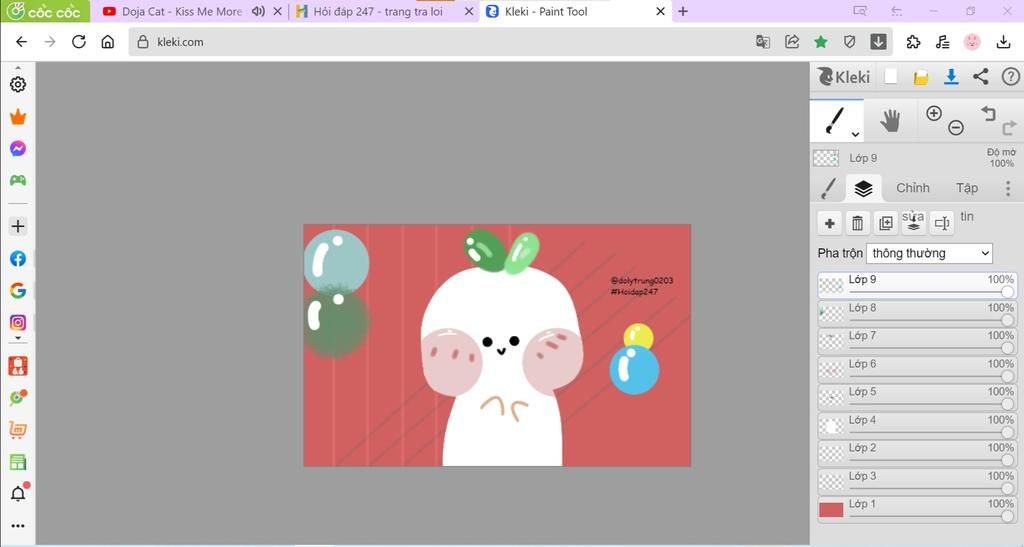Open Google in sidebar
The image size is (1024, 547).
[x=18, y=290]
